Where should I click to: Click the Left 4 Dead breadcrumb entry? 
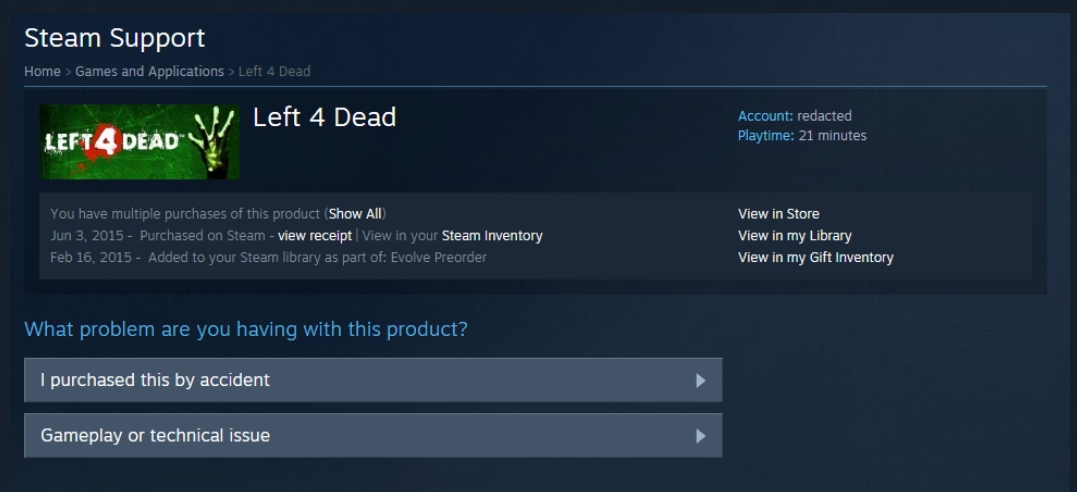(274, 71)
